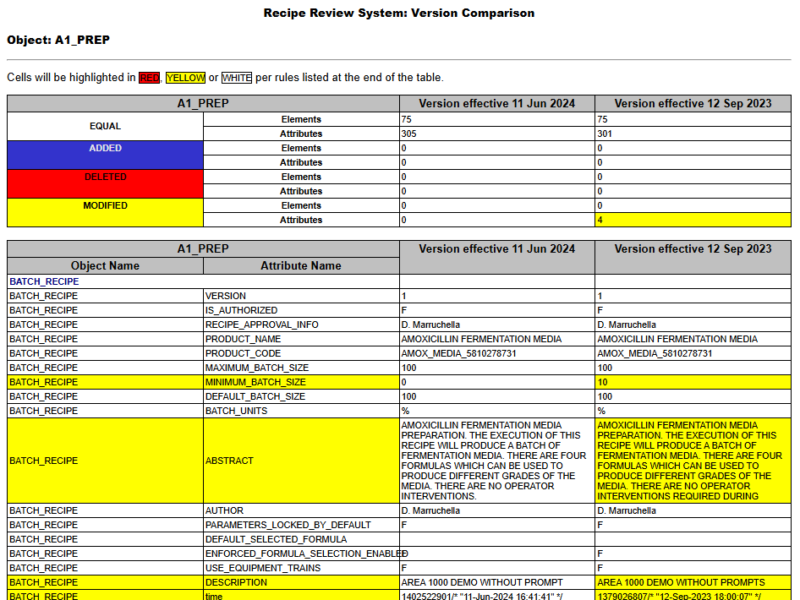Select the highlighted ABSTRACT attribute cell
The height and width of the screenshot is (600, 800).
[301, 461]
